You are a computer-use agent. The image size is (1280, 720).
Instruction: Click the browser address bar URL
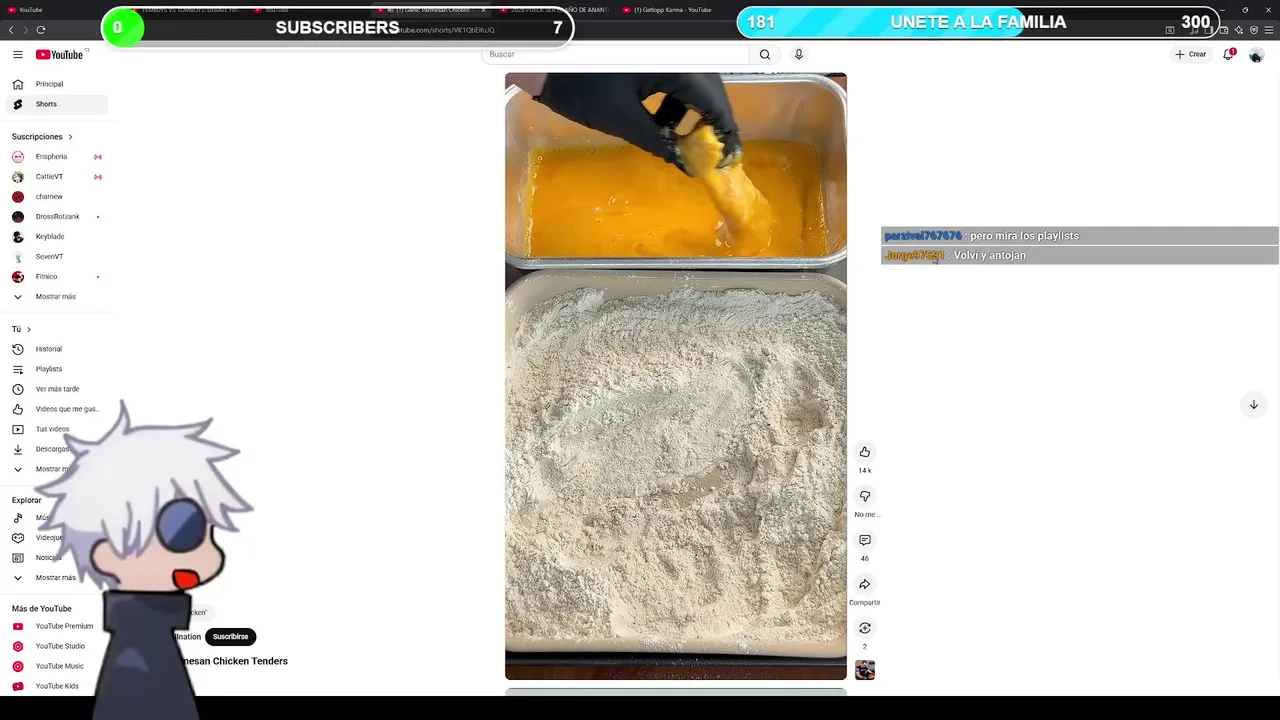click(448, 30)
